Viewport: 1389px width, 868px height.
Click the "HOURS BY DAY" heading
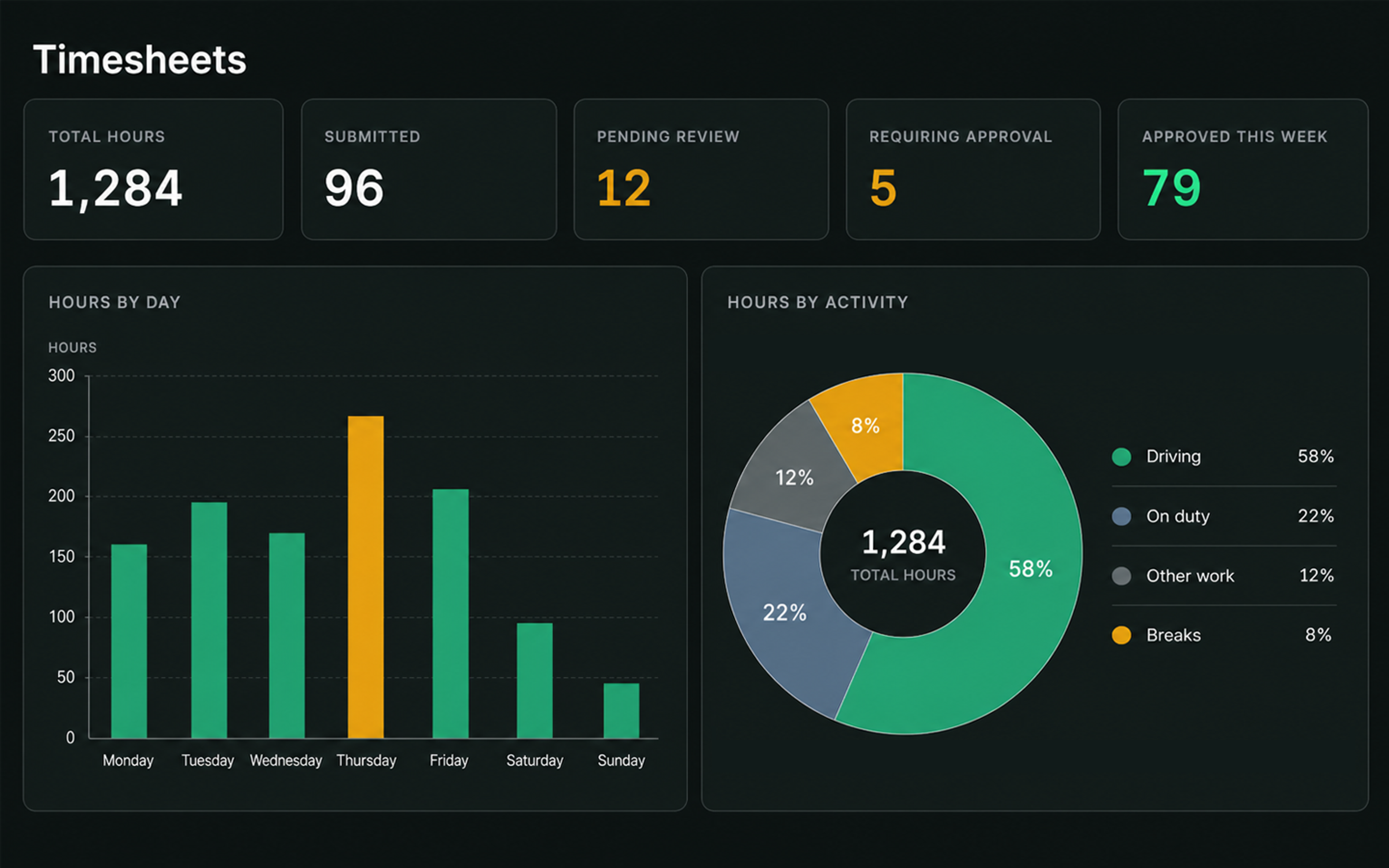pyautogui.click(x=115, y=303)
